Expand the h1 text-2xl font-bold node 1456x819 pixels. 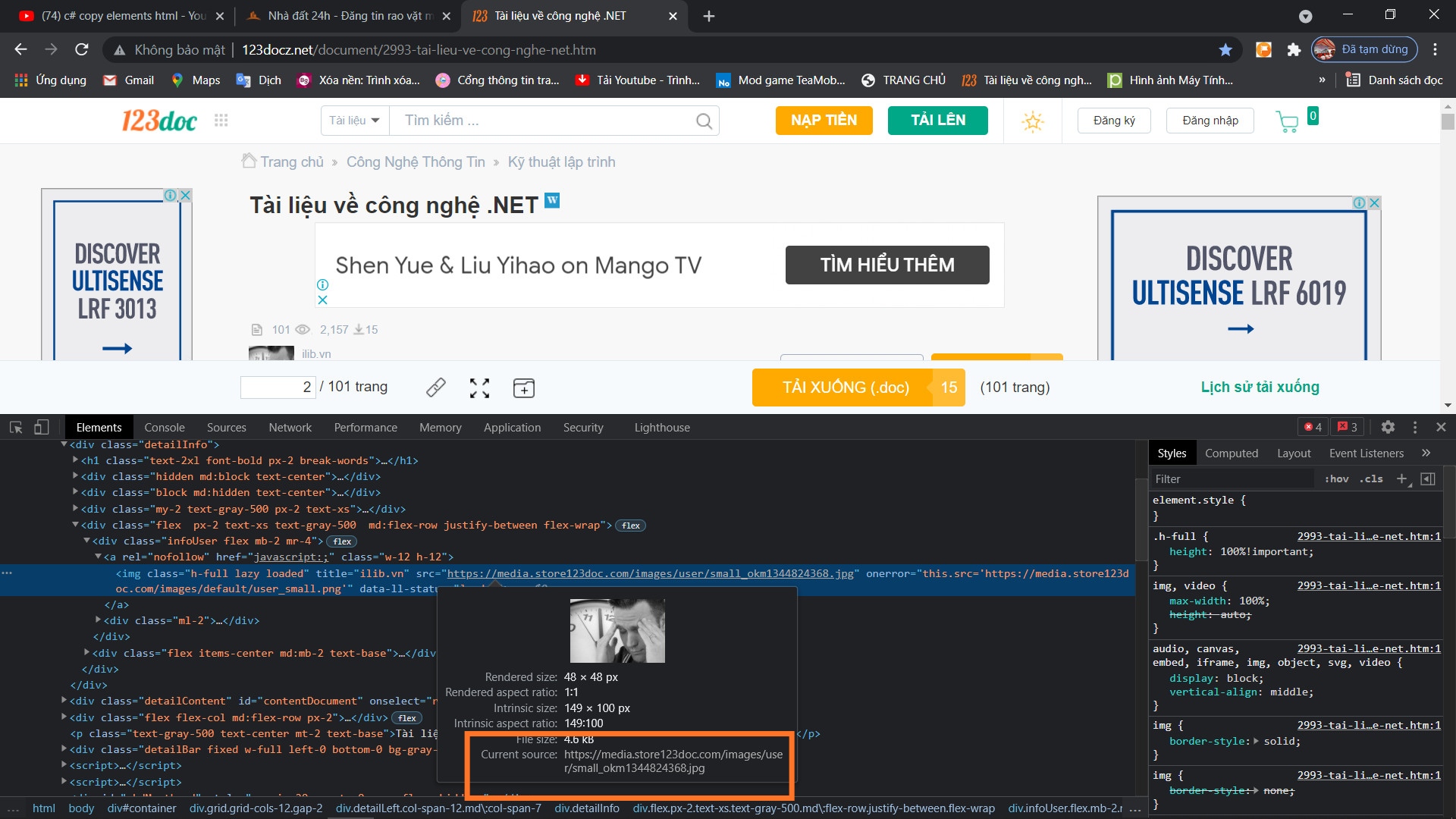pyautogui.click(x=75, y=460)
